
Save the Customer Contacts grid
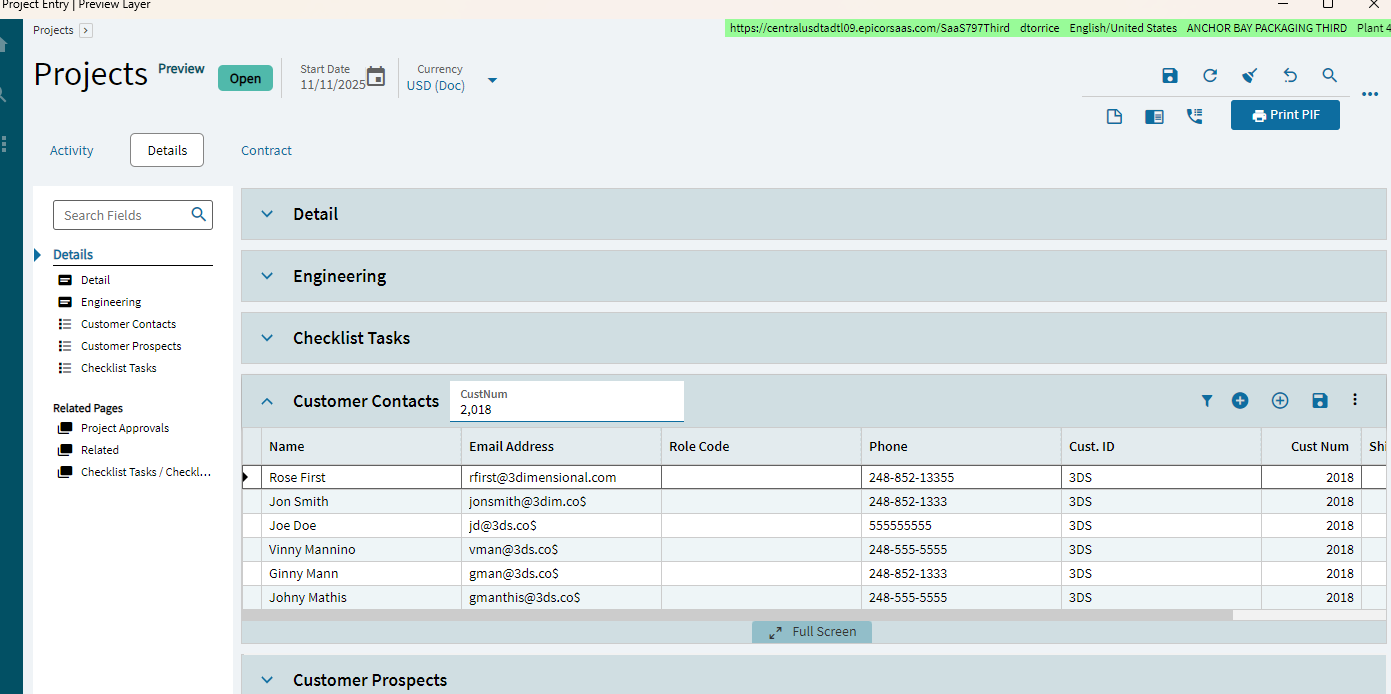1320,401
